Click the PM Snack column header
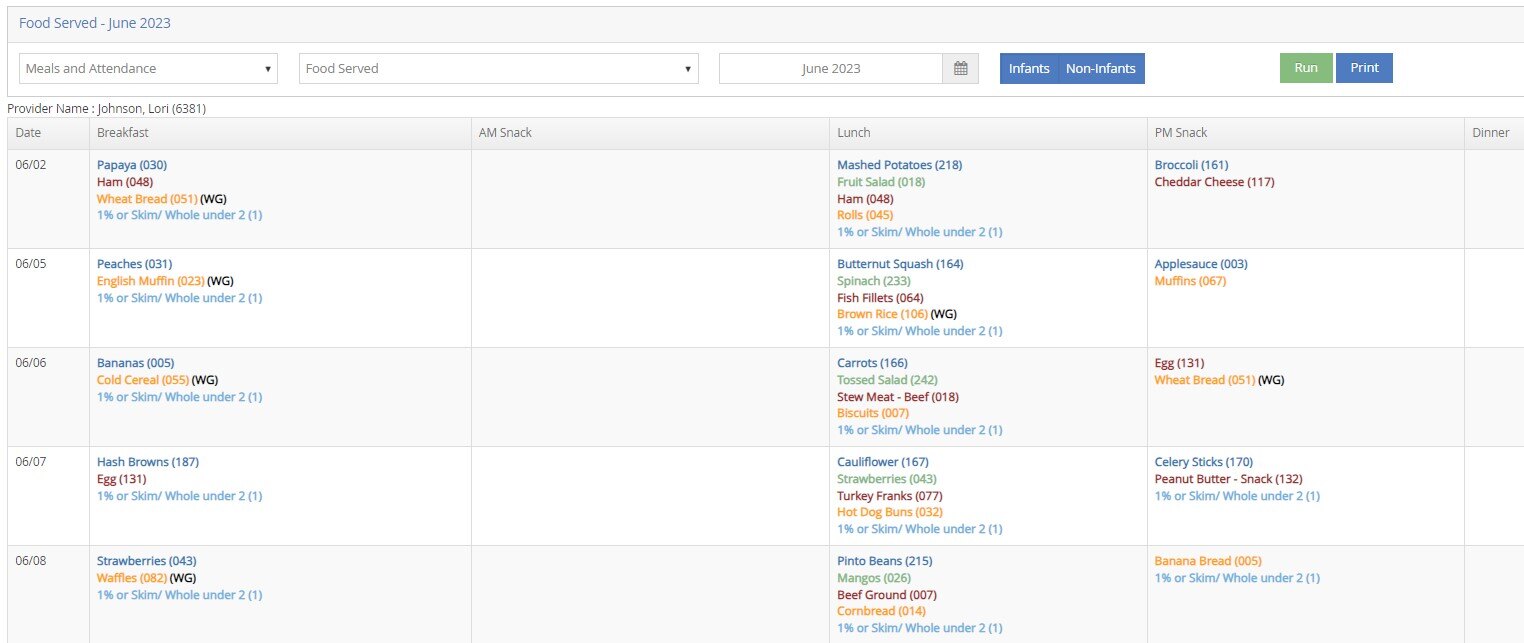Viewport: 1524px width, 643px height. (x=1181, y=133)
